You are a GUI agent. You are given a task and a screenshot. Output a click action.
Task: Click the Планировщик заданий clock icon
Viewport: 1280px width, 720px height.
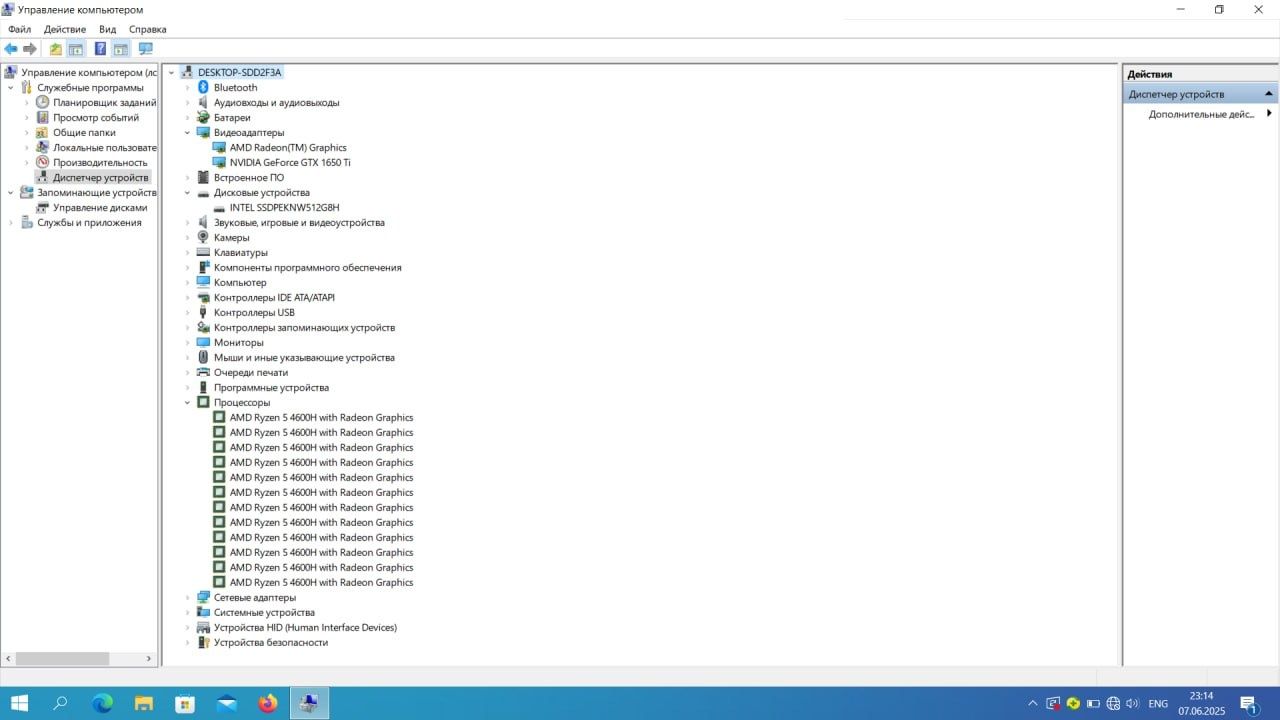coord(43,102)
